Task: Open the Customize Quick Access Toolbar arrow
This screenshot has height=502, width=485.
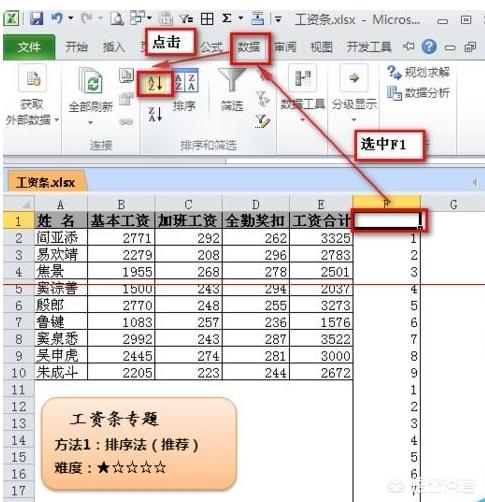Action: (278, 19)
